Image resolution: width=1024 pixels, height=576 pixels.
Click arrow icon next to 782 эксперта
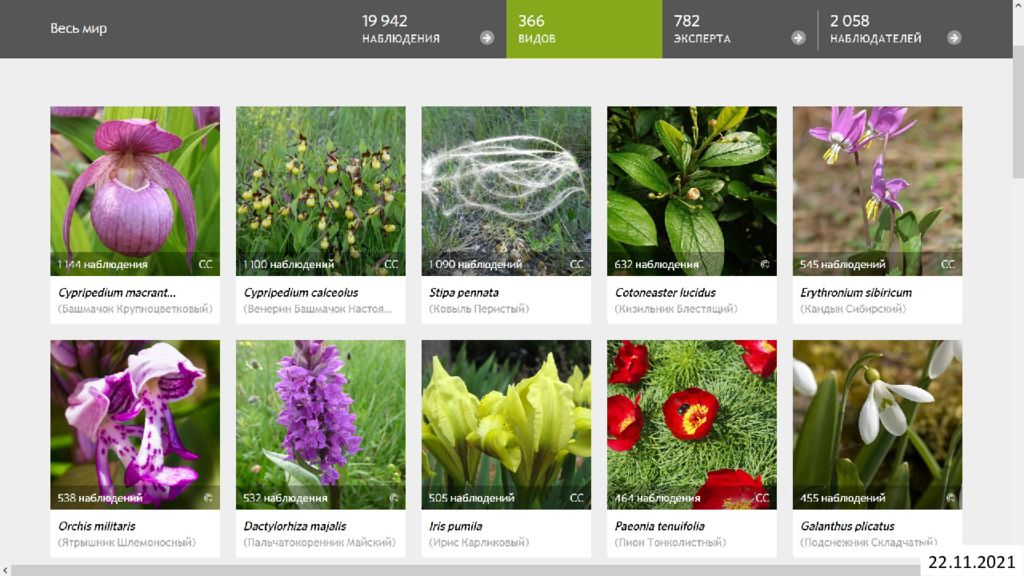(798, 38)
